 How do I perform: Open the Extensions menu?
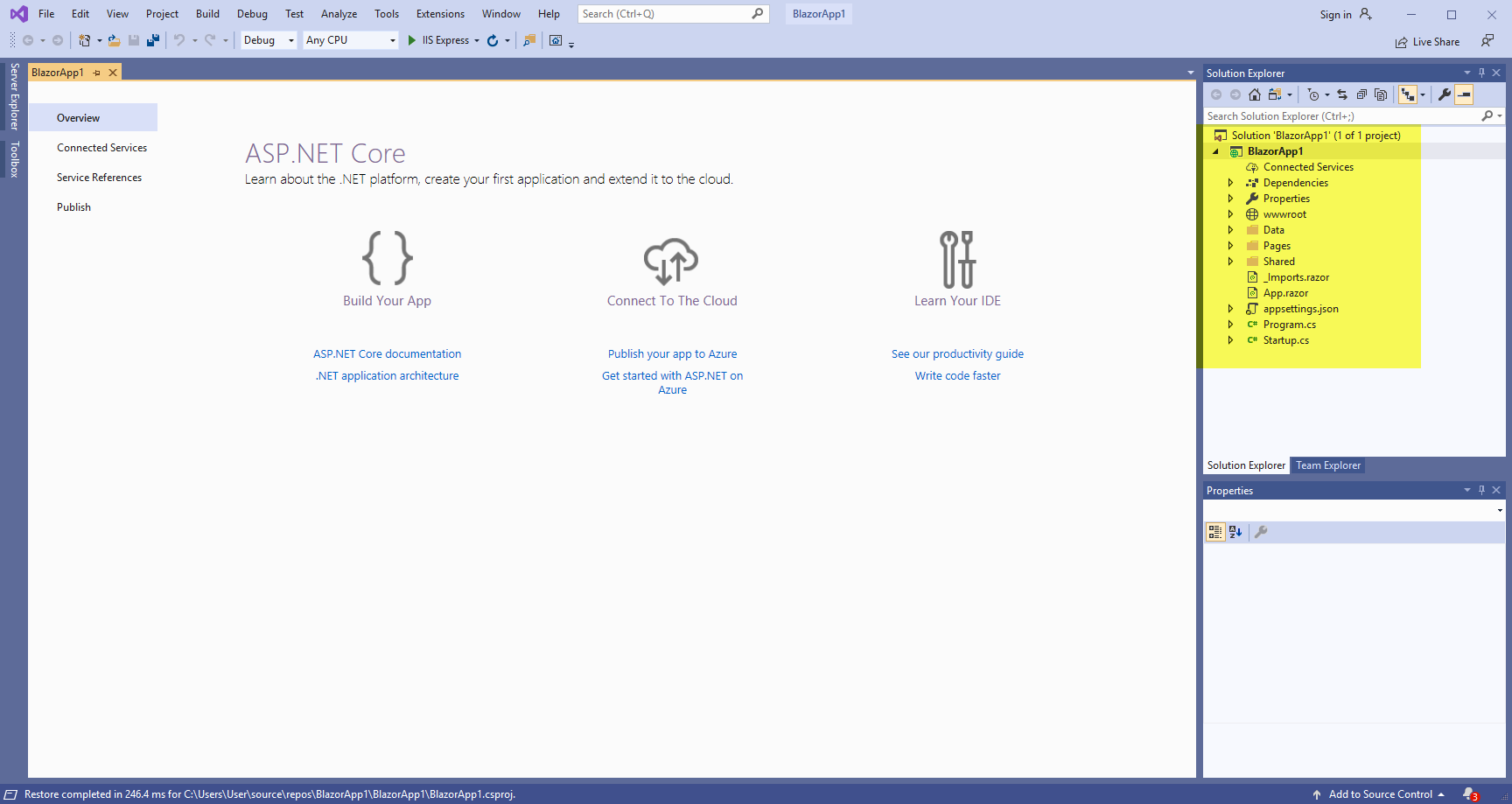coord(440,14)
